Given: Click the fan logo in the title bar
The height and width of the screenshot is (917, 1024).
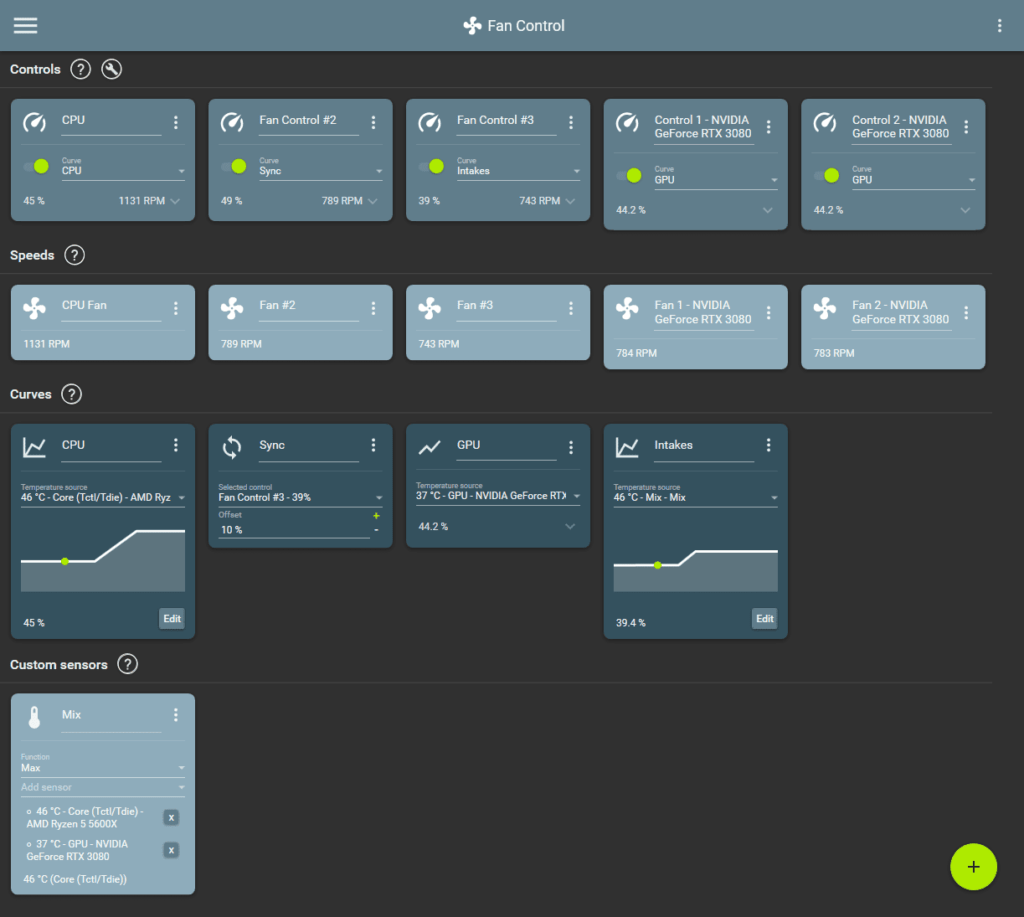Looking at the screenshot, I should [470, 25].
